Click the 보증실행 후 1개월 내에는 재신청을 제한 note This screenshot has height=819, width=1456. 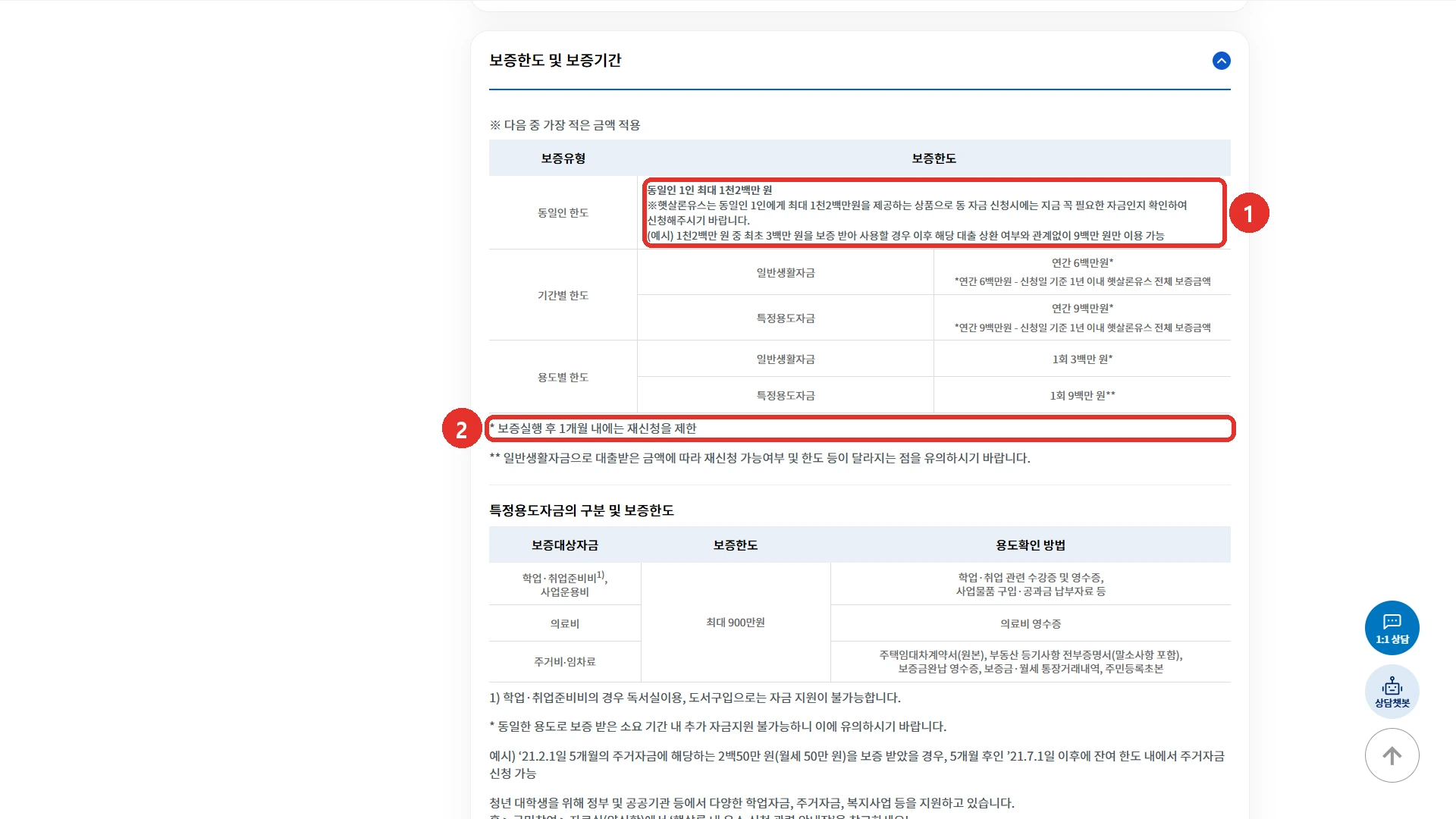tap(593, 428)
